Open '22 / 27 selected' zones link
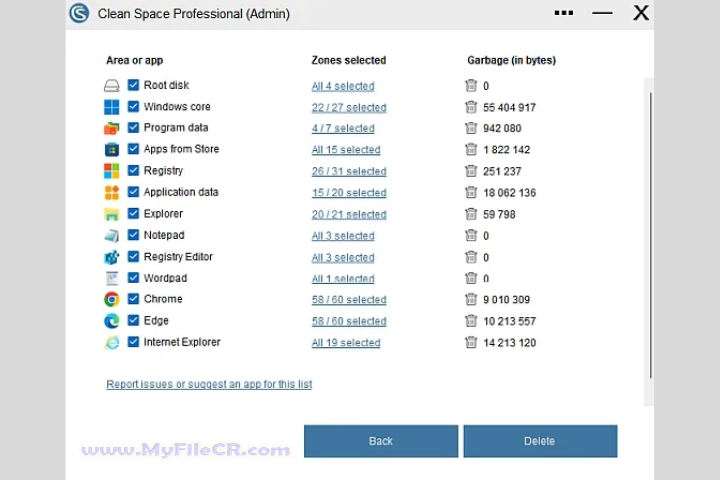Screen dimensions: 720x480 pos(349,107)
